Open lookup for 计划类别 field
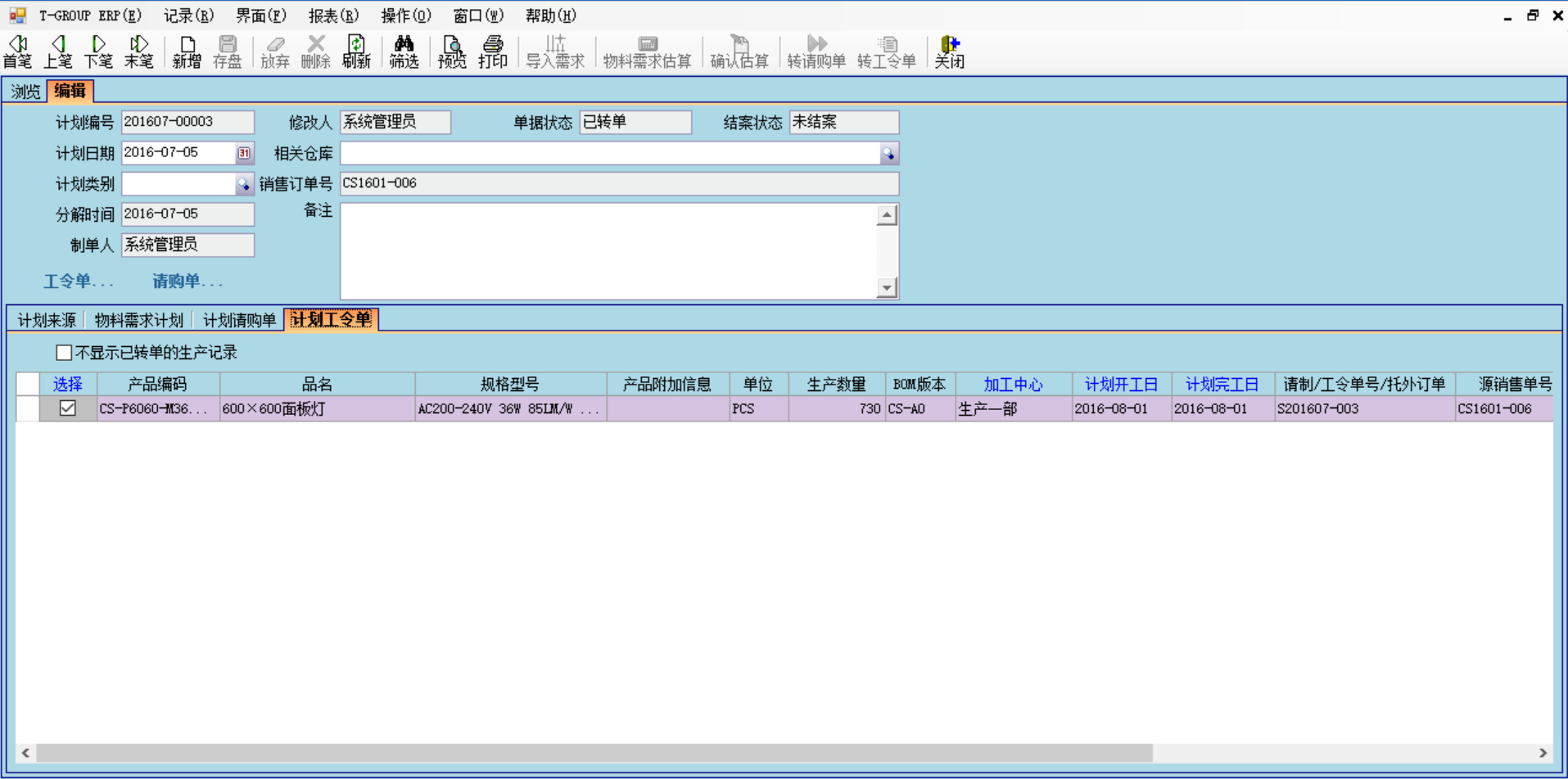 (243, 184)
